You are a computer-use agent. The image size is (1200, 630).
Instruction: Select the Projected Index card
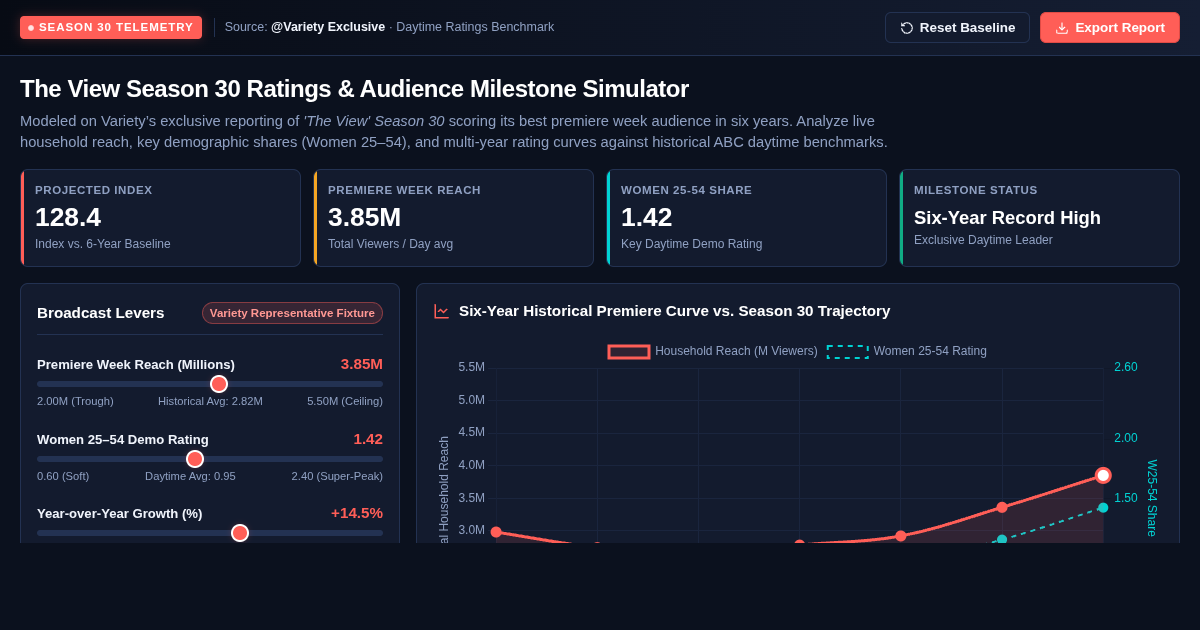point(160,218)
